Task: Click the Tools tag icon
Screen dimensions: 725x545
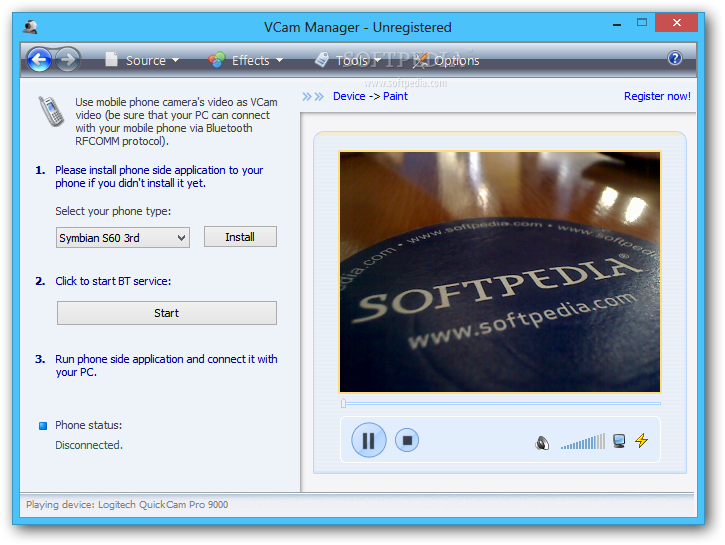Action: (322, 60)
